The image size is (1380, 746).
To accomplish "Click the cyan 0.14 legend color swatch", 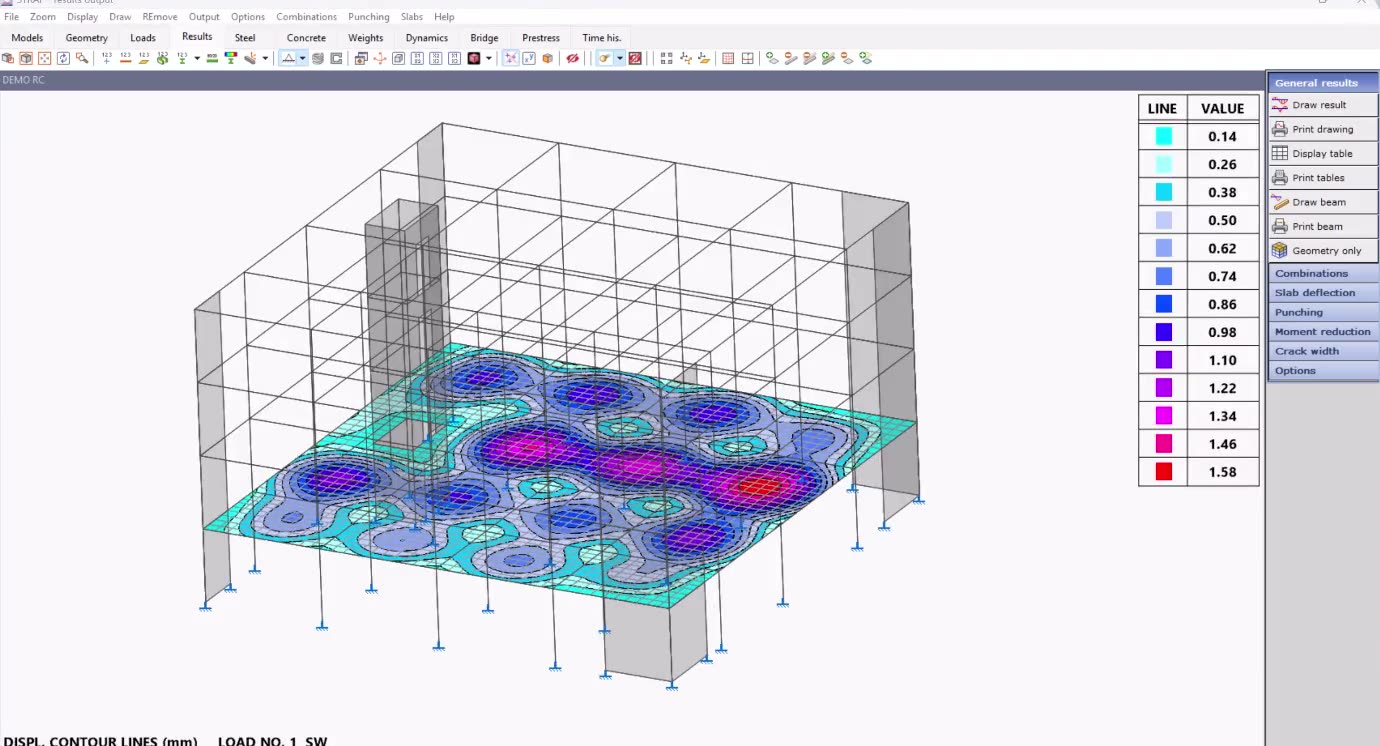I will click(1163, 136).
